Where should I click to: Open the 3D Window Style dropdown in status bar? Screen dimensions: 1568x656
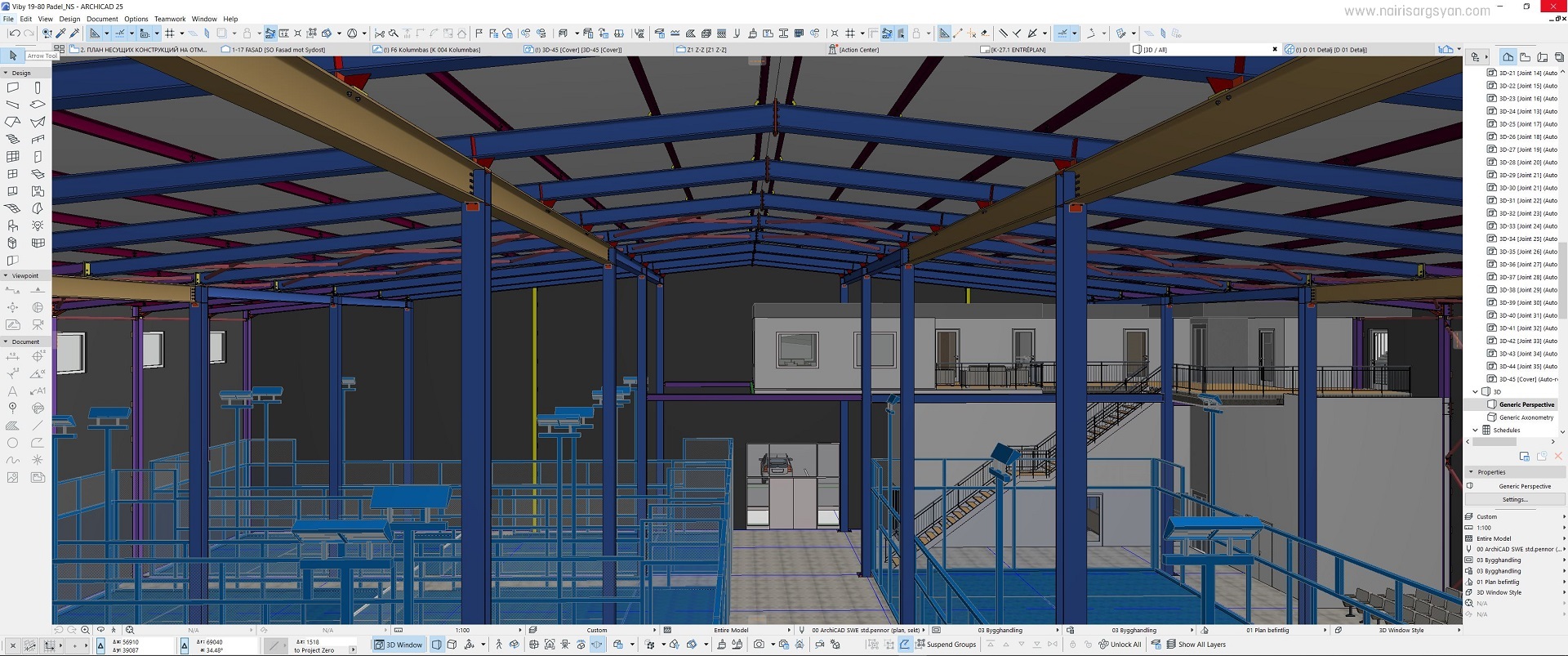1398,630
